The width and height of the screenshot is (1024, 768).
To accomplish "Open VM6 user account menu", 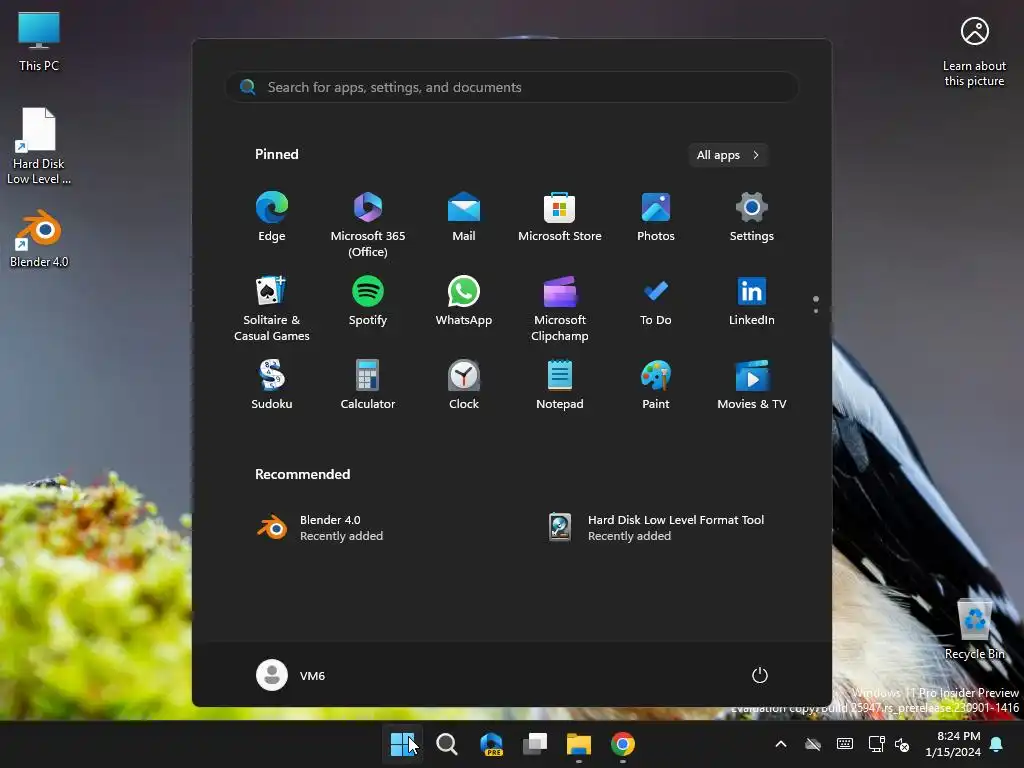I will pyautogui.click(x=291, y=675).
